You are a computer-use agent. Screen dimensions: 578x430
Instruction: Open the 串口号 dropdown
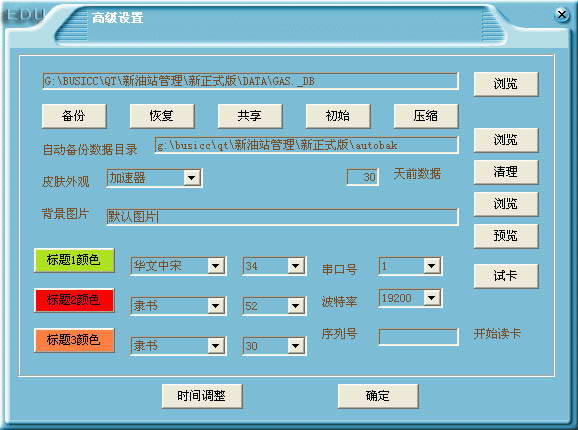tap(432, 266)
